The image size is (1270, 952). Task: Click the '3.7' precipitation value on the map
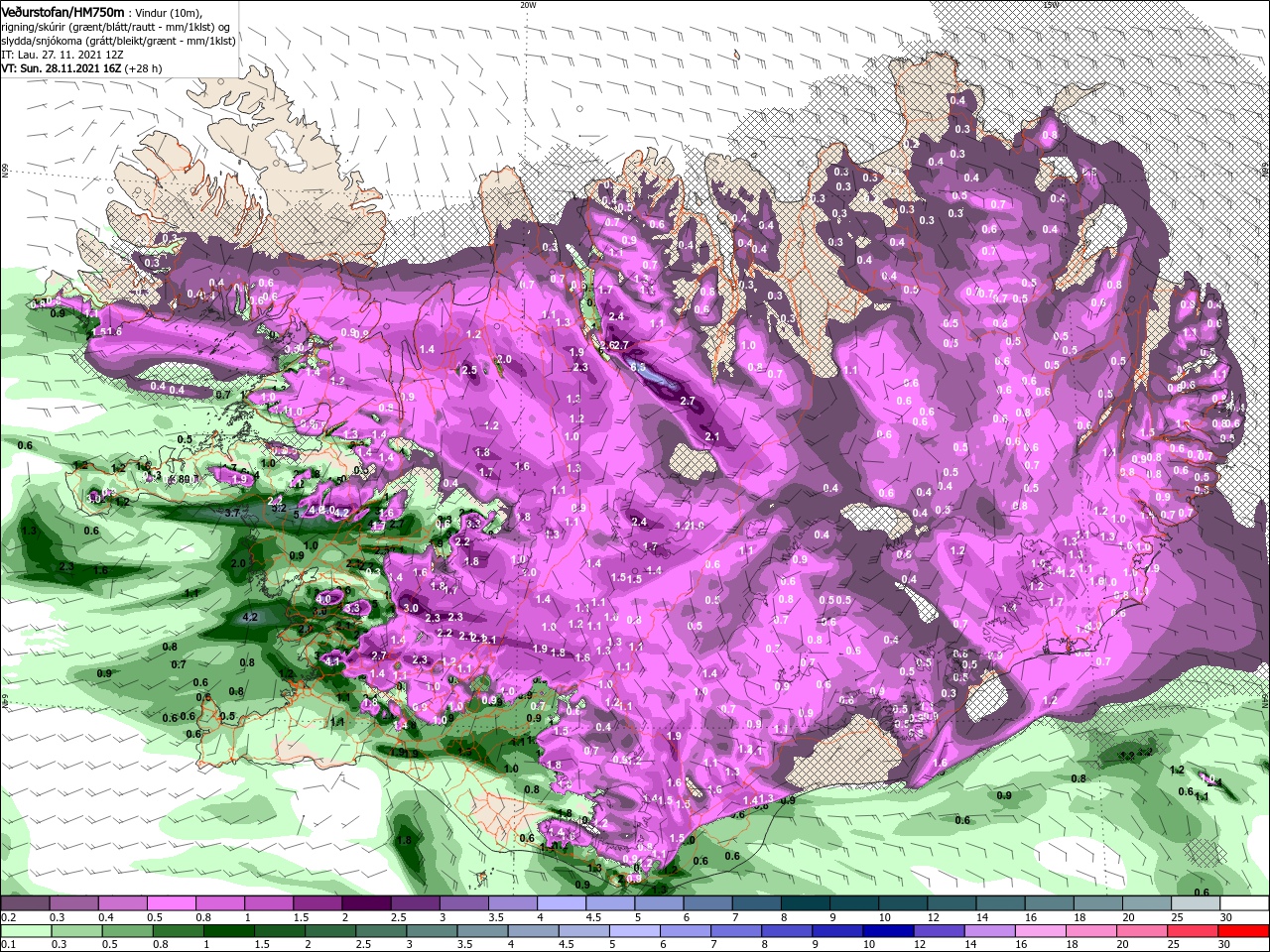[x=232, y=513]
